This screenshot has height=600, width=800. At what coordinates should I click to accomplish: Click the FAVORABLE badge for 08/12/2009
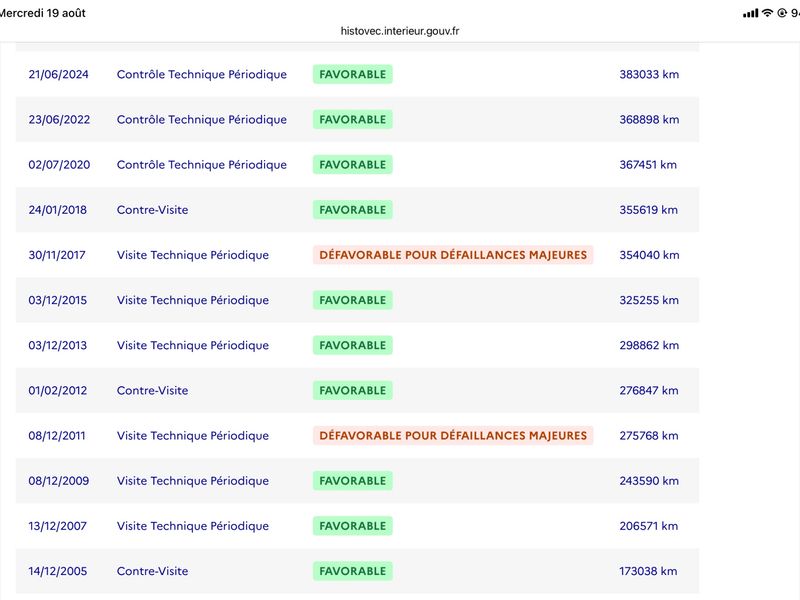pyautogui.click(x=353, y=481)
